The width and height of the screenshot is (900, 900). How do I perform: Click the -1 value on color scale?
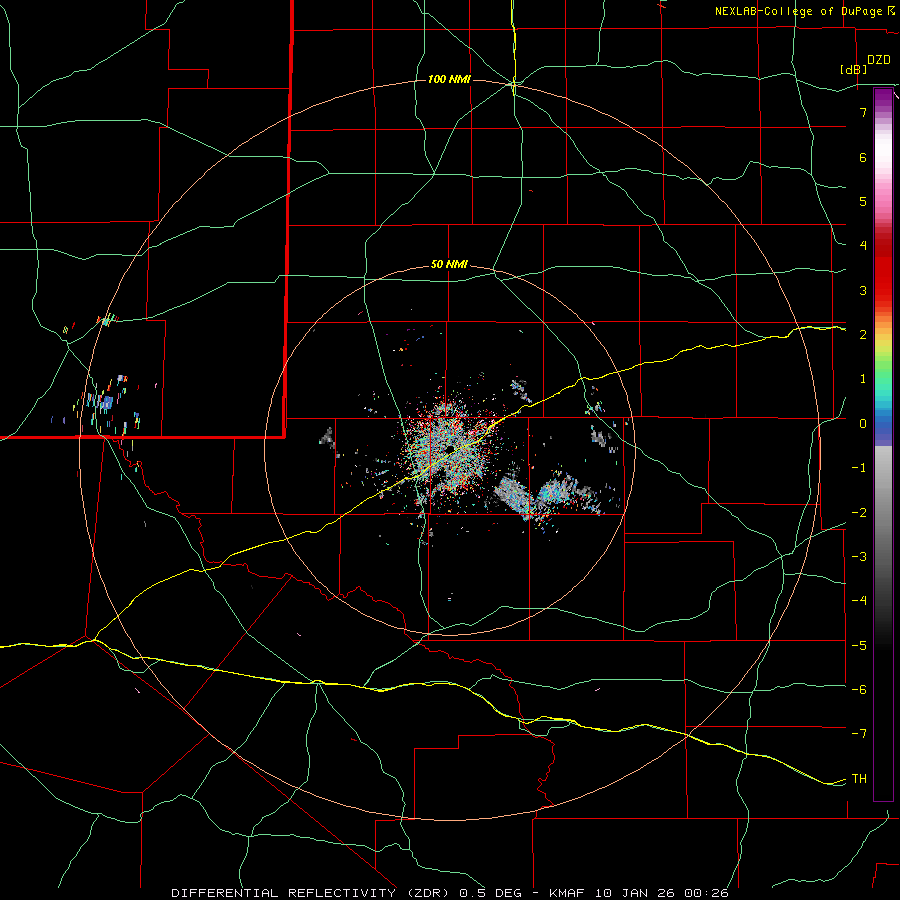[859, 468]
